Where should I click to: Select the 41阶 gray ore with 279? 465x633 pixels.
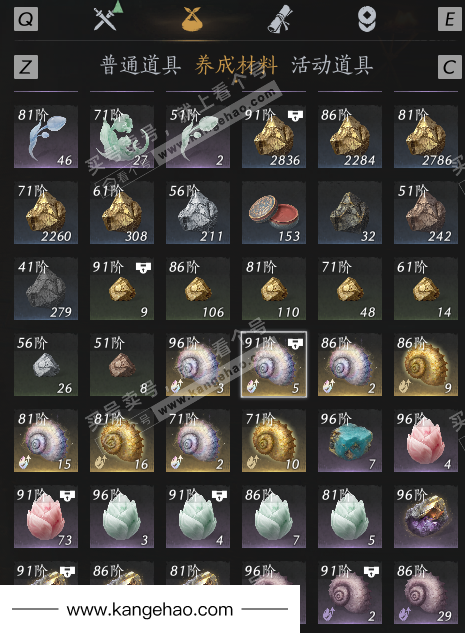click(46, 289)
